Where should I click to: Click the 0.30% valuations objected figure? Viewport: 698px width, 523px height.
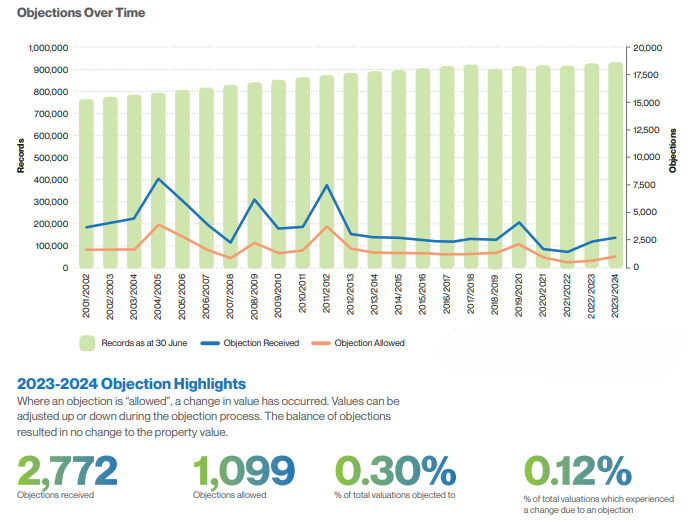coord(395,468)
